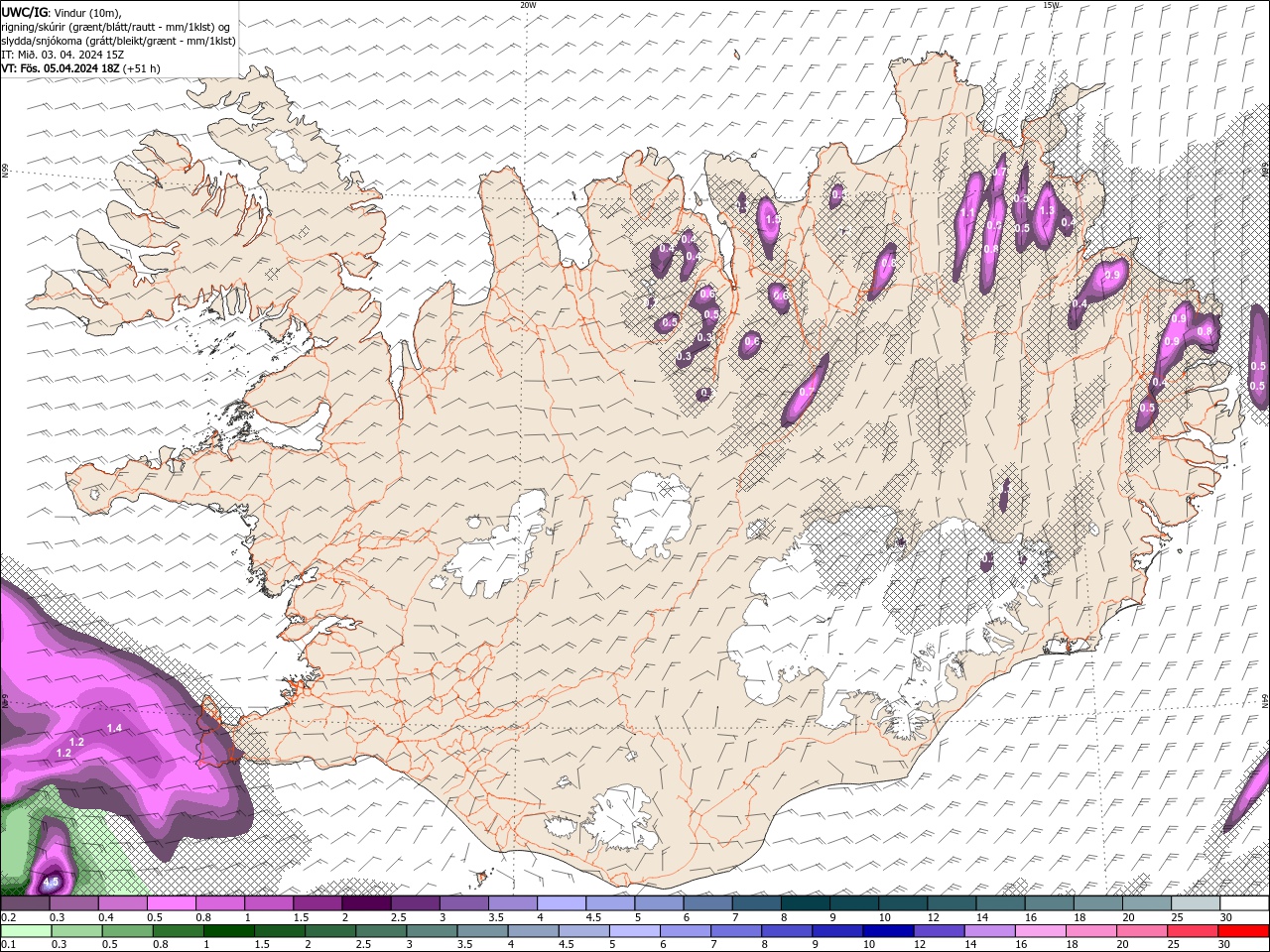Click the 'rigning/skúrir' legend description line
Viewport: 1270px width, 952px height.
coord(117,27)
